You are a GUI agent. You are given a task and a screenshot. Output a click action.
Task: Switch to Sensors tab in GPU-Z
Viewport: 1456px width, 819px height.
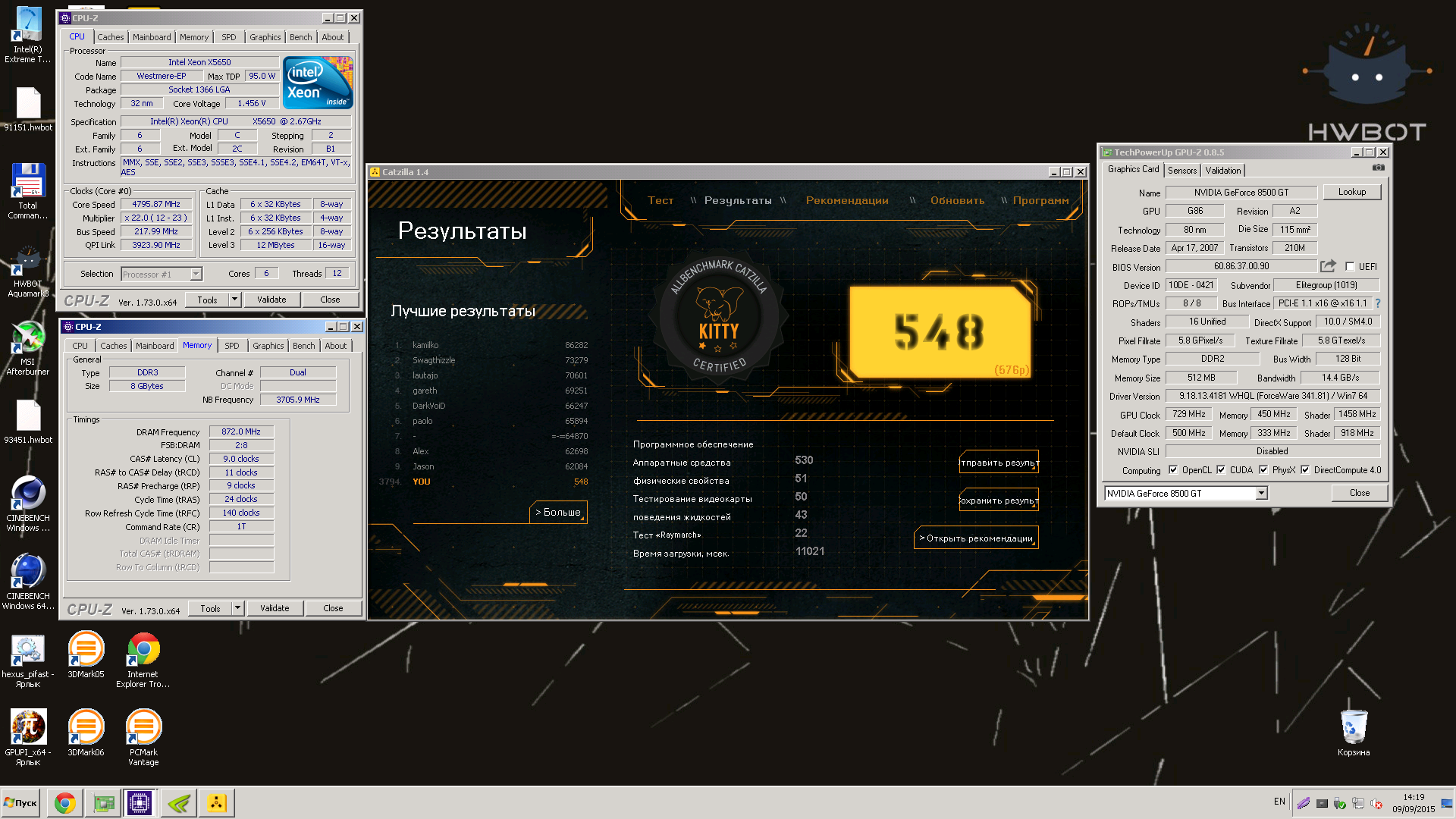click(x=1182, y=170)
